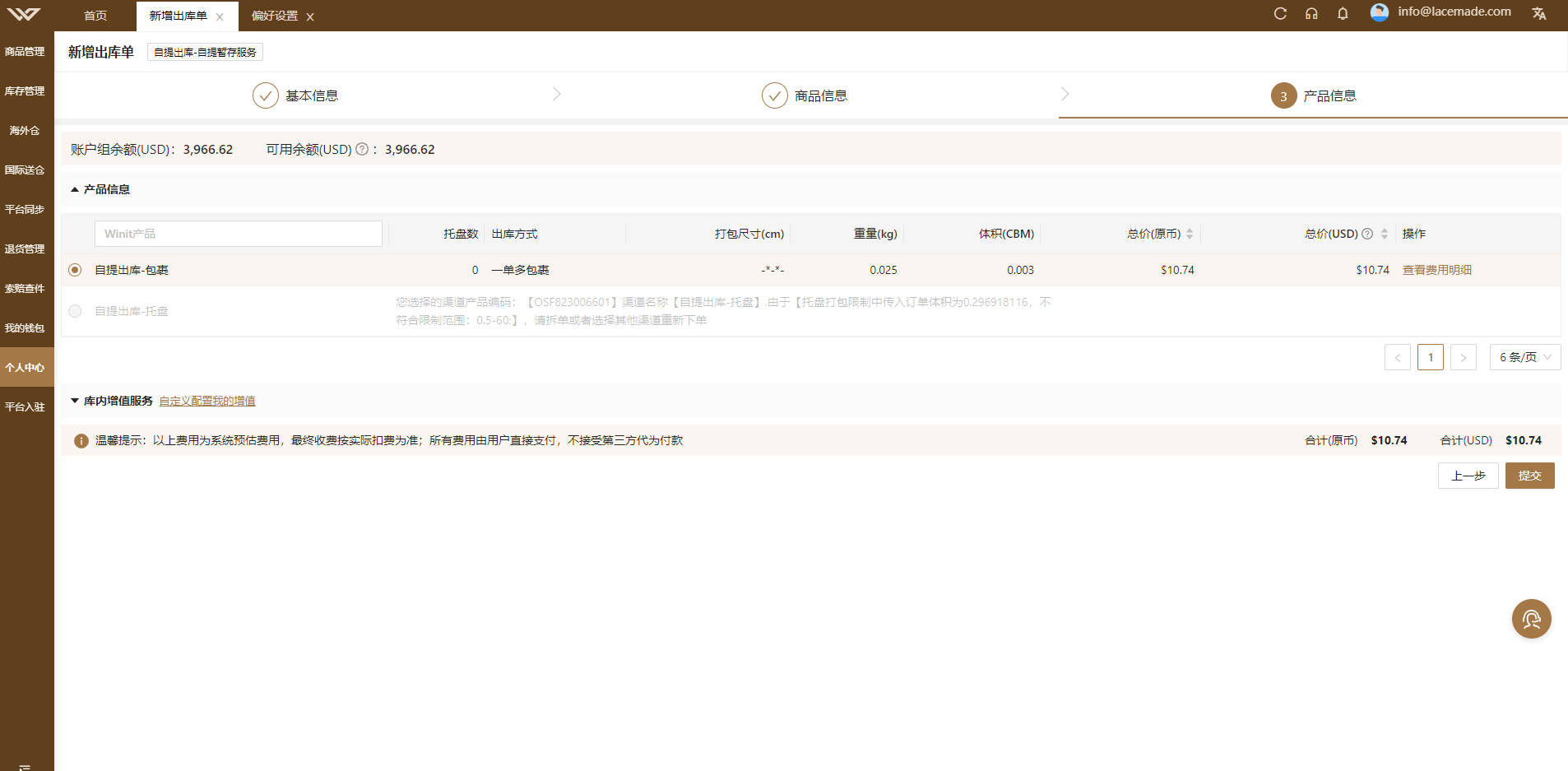Open the 6 条/页 page size dropdown
The height and width of the screenshot is (771, 1568).
tap(1525, 357)
